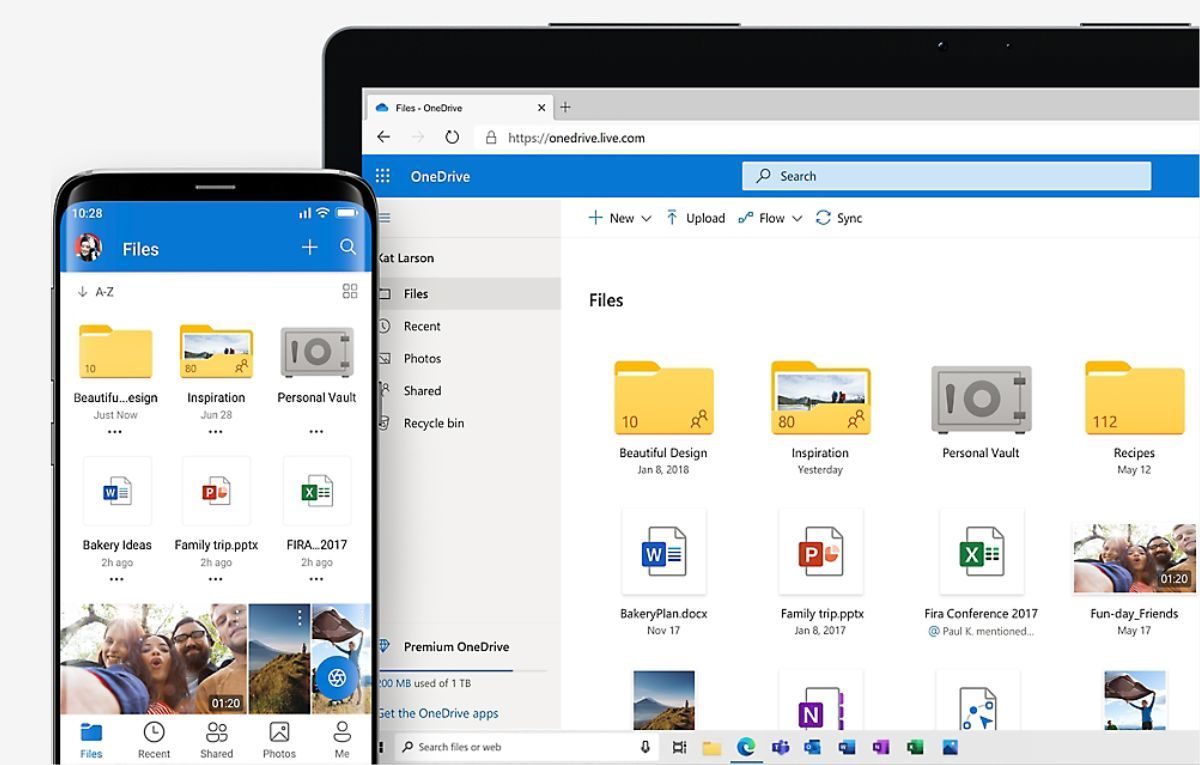Toggle the hamburger navigation menu
The height and width of the screenshot is (765, 1200).
click(x=385, y=218)
